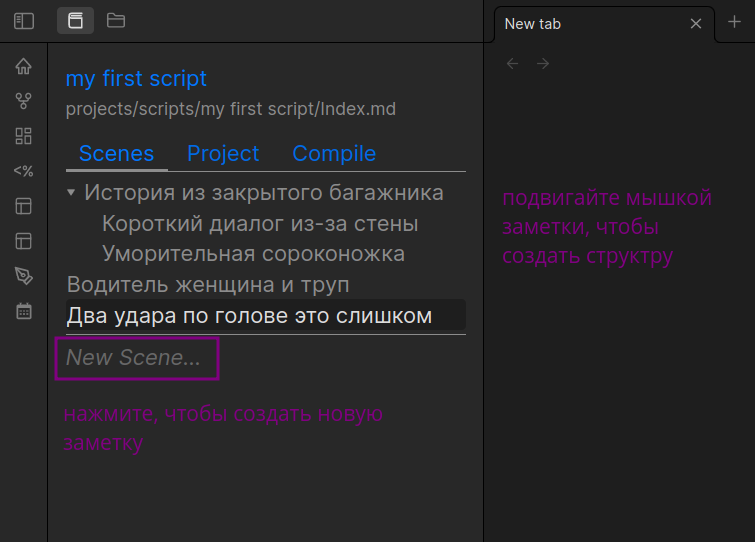The height and width of the screenshot is (542, 755).
Task: Open scene История из закрытого багажника
Action: (264, 193)
